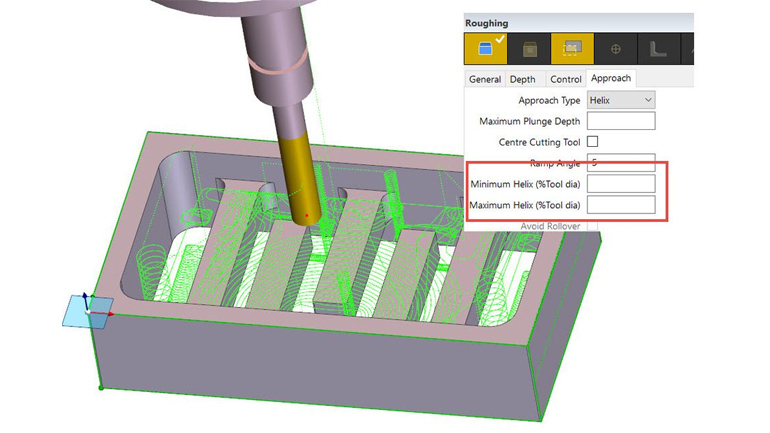Click the highlighted dashed-rectangle region icon

(573, 48)
